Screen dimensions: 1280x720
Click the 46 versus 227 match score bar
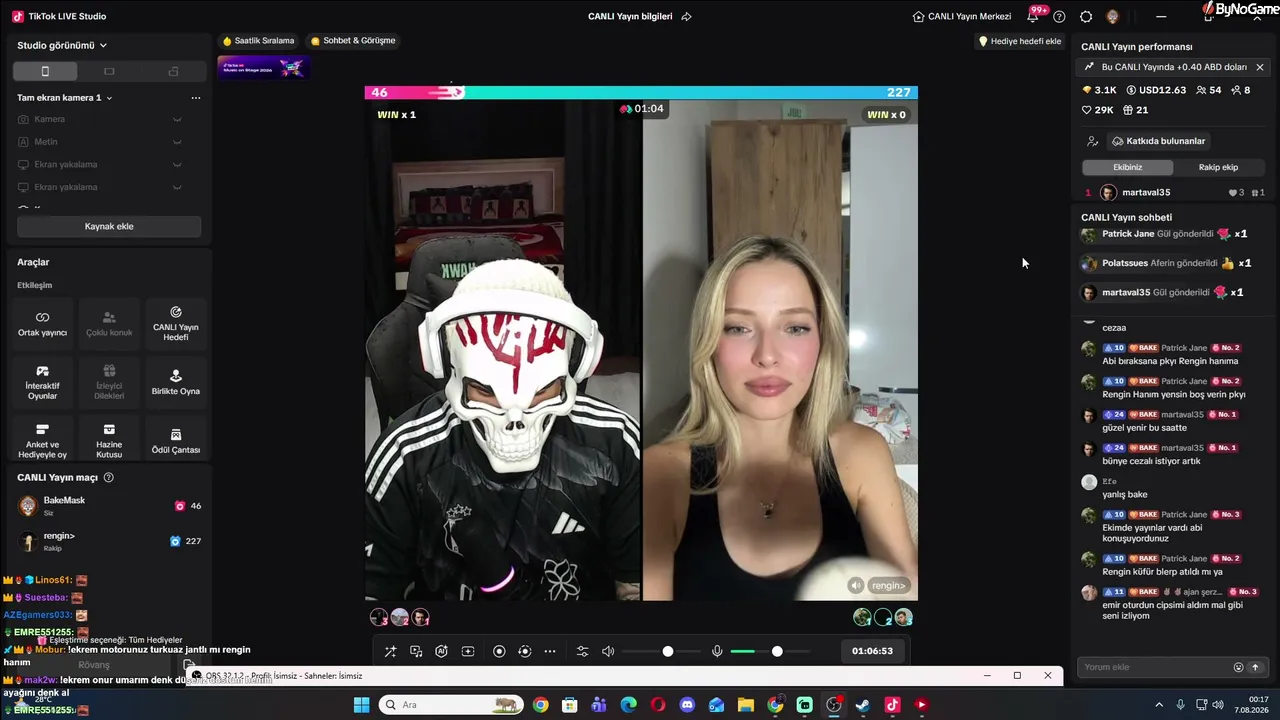(x=641, y=92)
